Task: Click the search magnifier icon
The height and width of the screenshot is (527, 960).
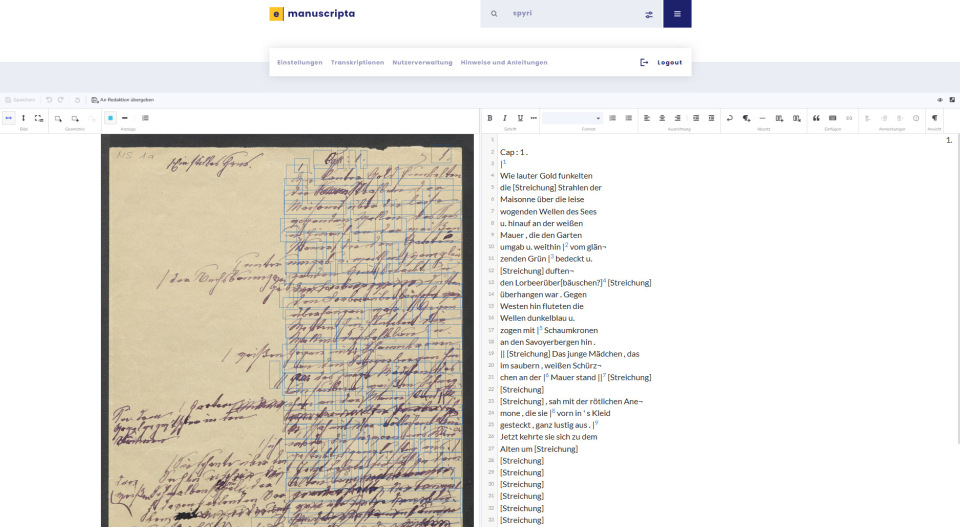Action: pyautogui.click(x=494, y=13)
